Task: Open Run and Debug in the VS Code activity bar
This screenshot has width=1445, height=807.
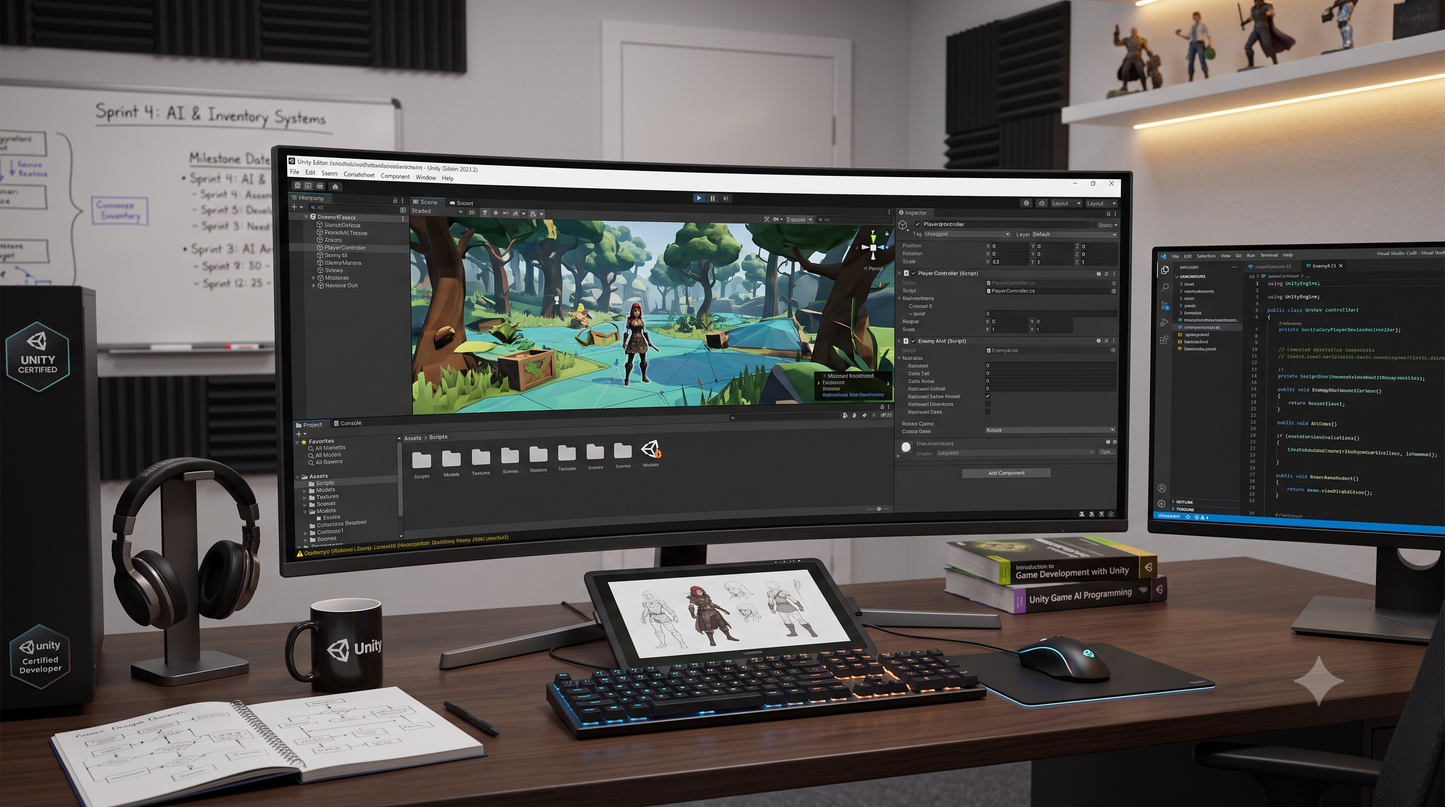Action: (x=1165, y=322)
